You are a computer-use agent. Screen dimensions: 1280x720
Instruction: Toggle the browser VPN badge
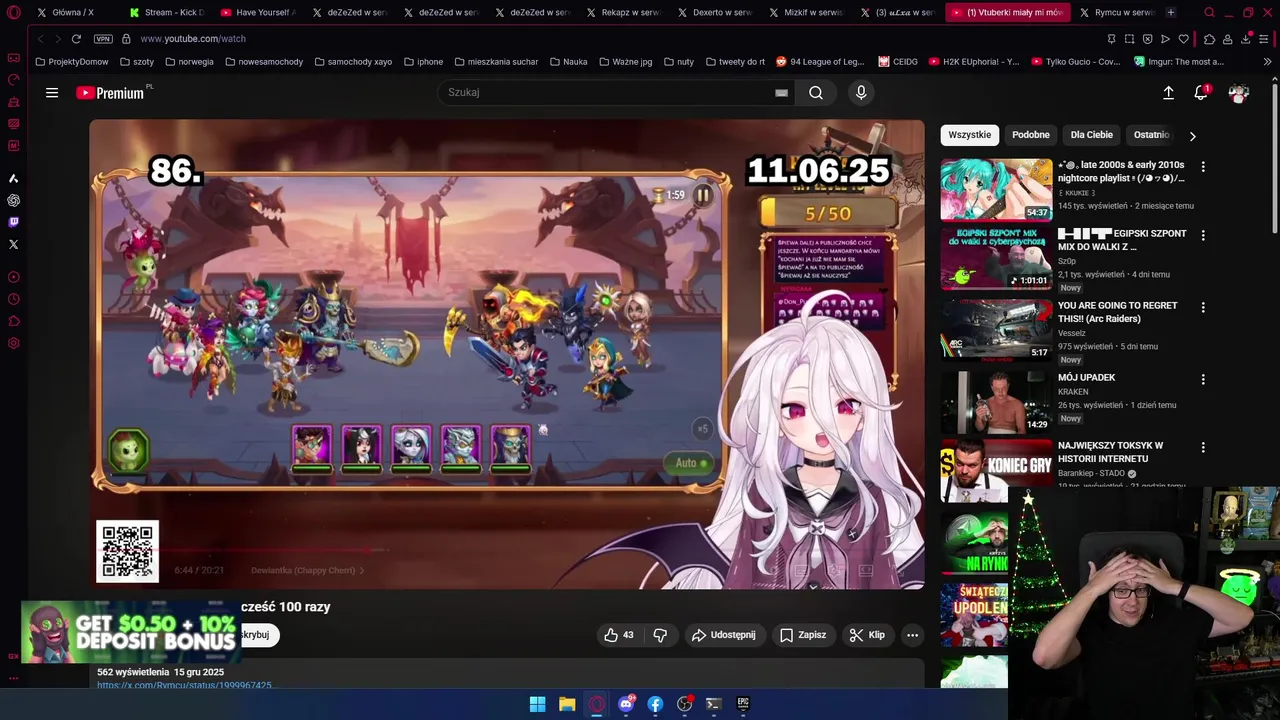pyautogui.click(x=103, y=39)
